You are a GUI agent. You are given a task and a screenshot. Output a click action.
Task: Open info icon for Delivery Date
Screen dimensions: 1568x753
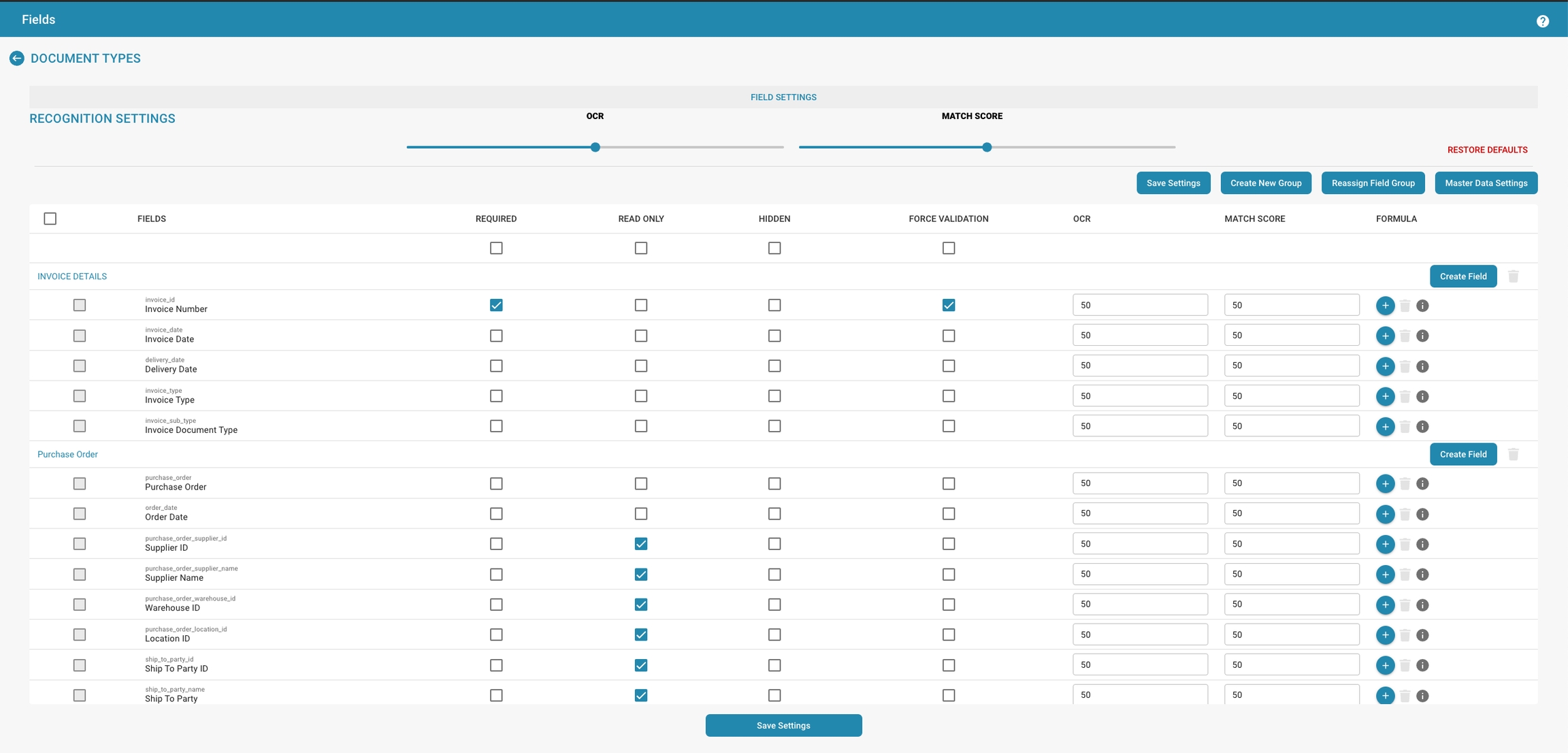(x=1422, y=366)
